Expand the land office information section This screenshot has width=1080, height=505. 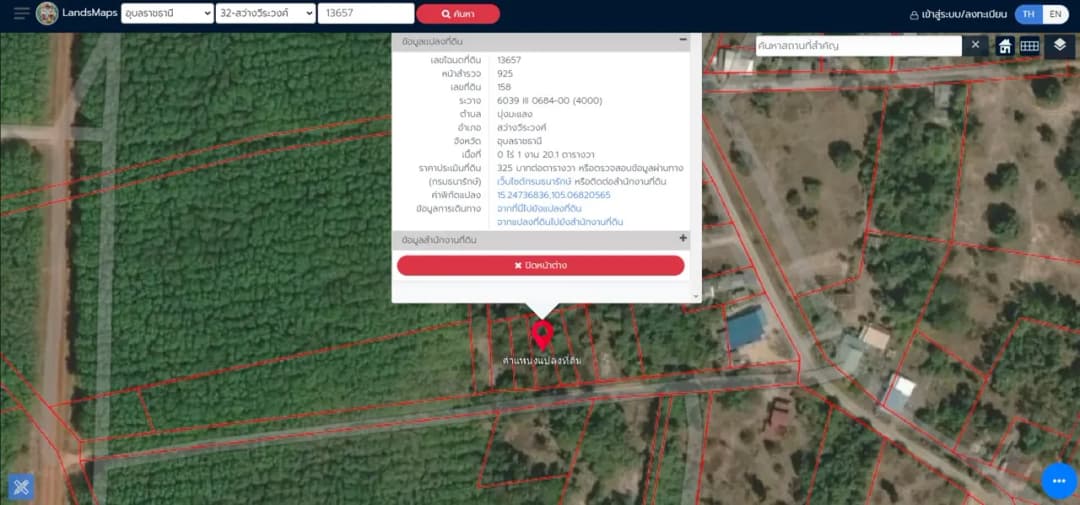pos(683,238)
